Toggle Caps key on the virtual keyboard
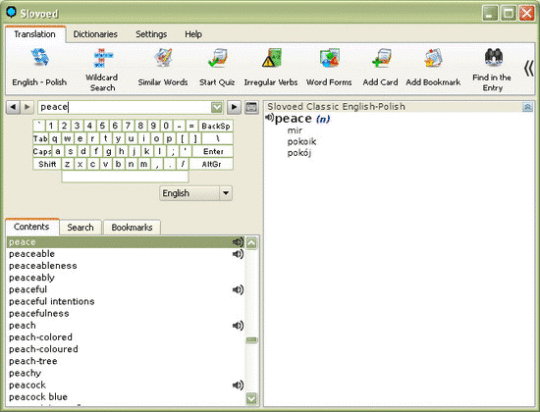Screen dimensions: 540x412 pyautogui.click(x=42, y=151)
